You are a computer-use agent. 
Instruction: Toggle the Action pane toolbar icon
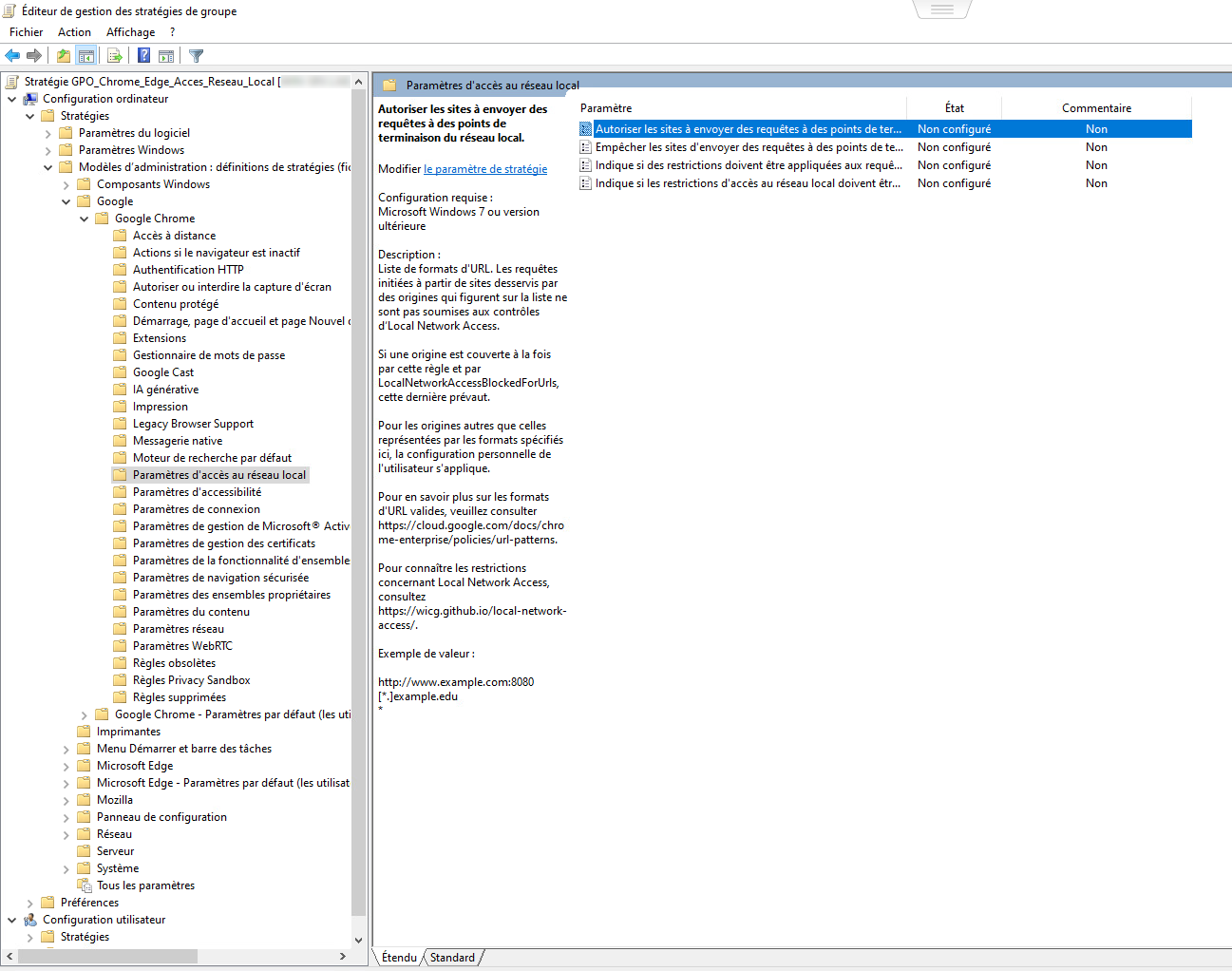(166, 56)
